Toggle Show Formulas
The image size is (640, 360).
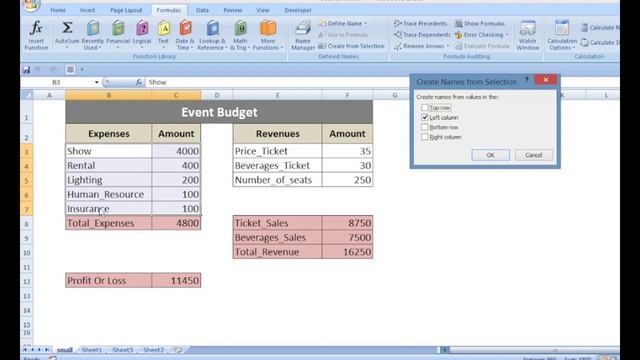point(480,24)
